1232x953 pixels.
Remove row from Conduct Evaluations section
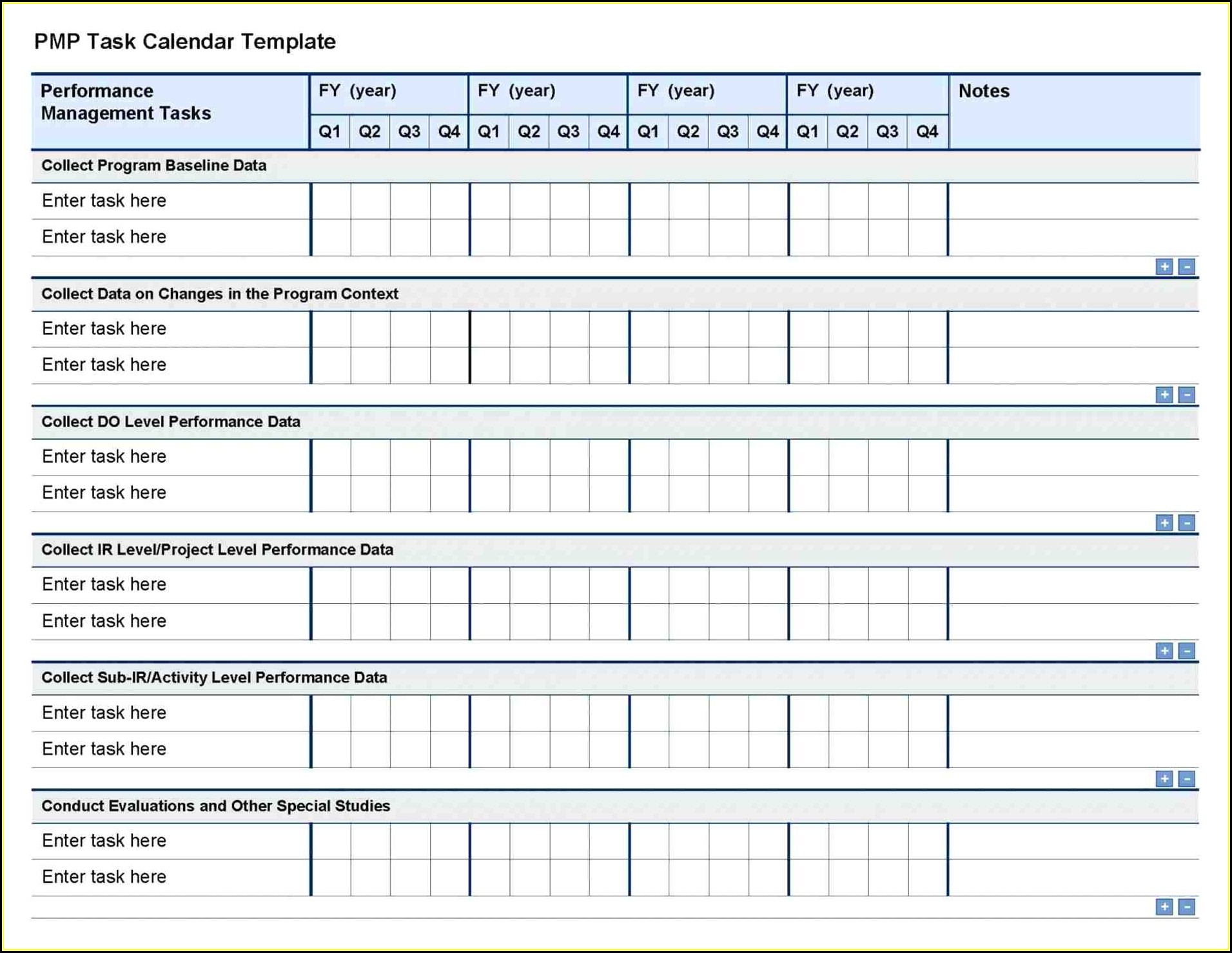(1186, 907)
